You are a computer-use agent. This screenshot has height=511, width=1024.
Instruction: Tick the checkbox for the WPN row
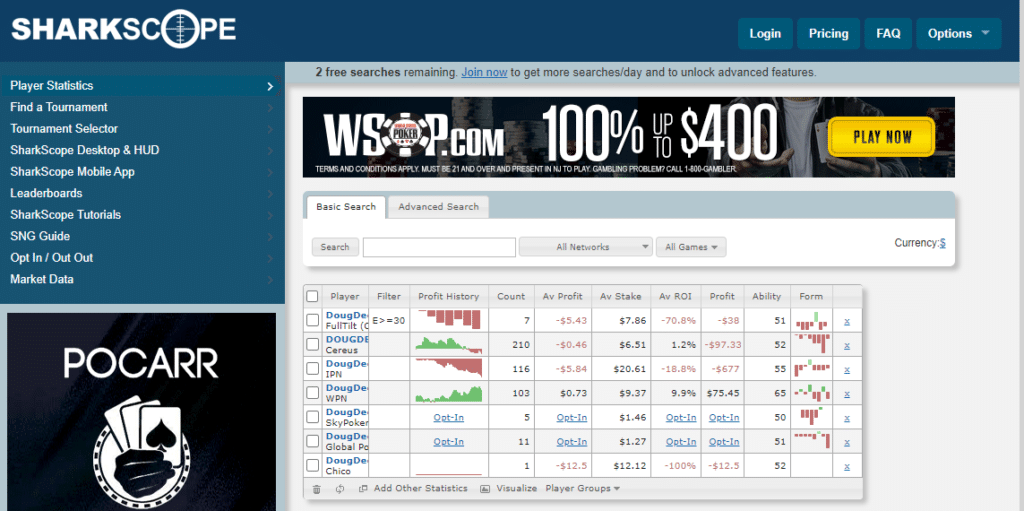click(x=312, y=392)
